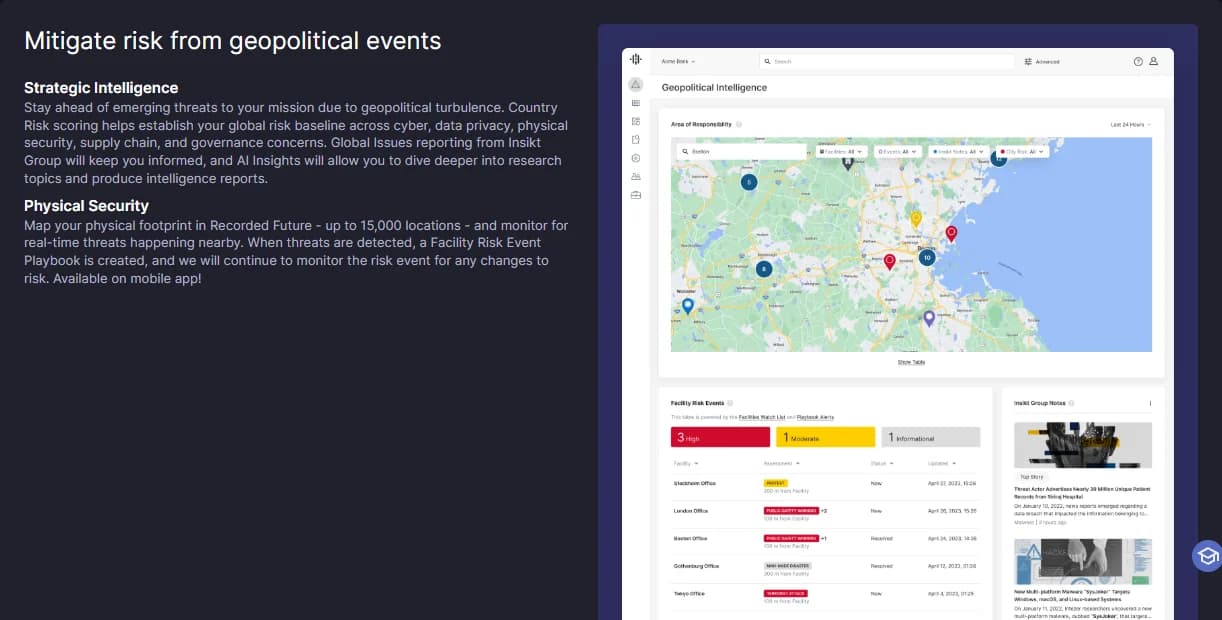Sort table by Status column header
This screenshot has height=620, width=1222.
point(882,464)
